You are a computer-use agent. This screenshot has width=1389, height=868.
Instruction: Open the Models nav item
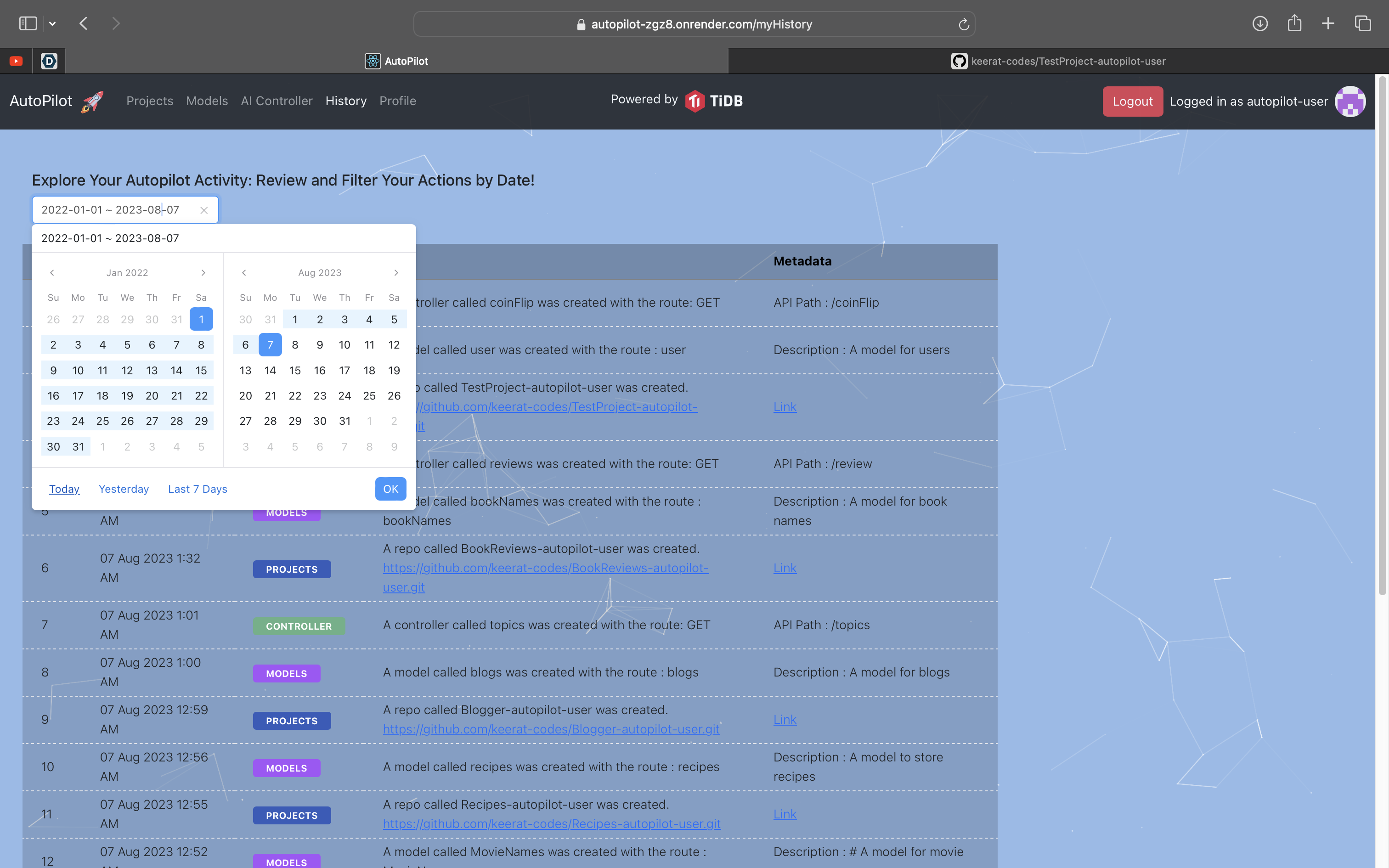[x=207, y=101]
